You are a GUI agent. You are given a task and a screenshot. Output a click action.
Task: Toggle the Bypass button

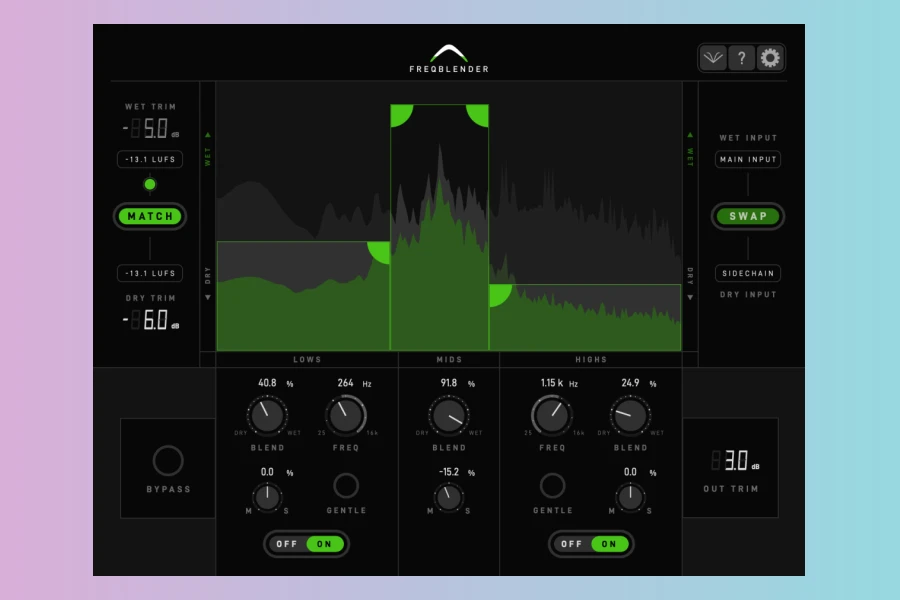(x=168, y=461)
